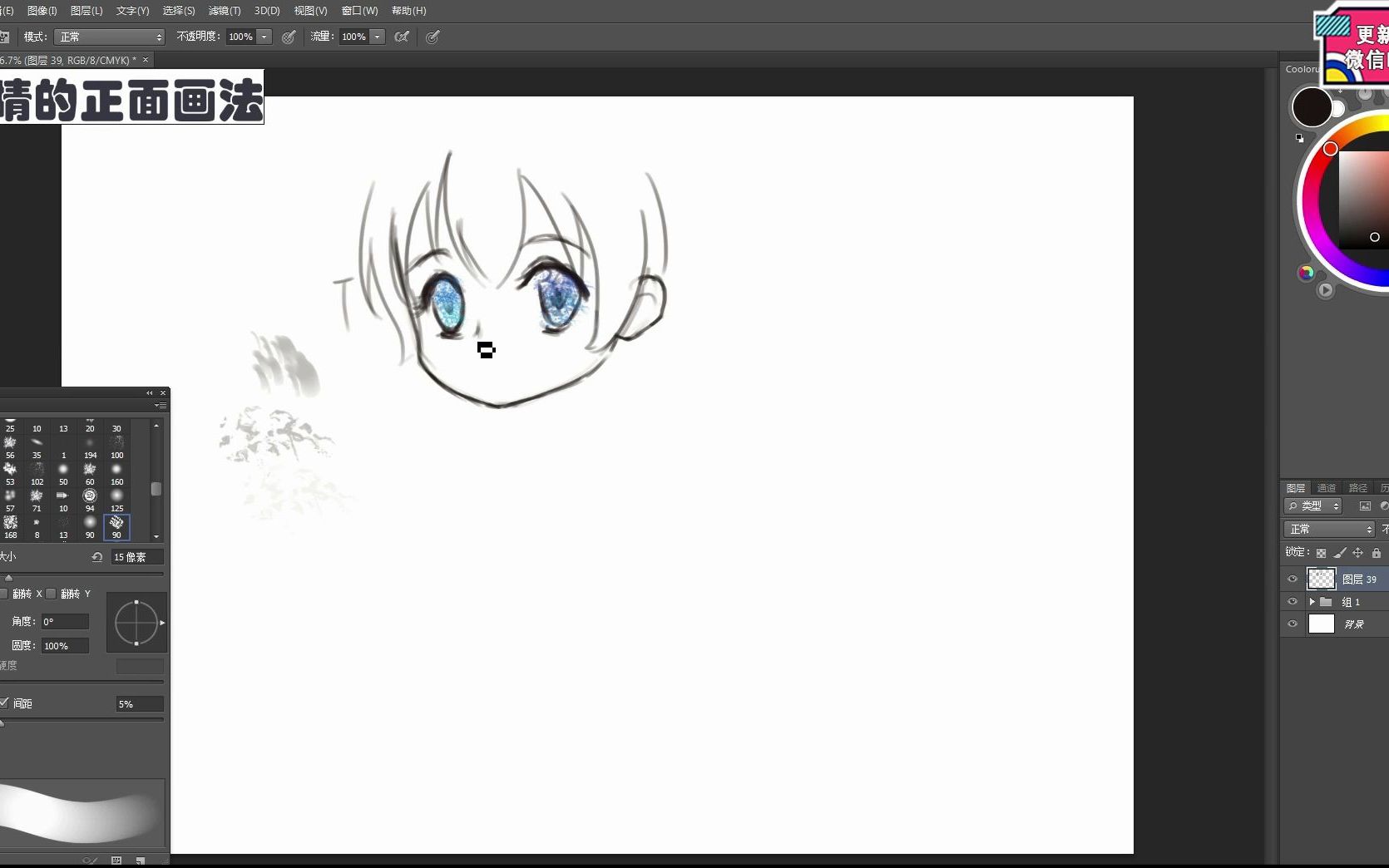Switch to 路径 paths tab
Image resolution: width=1389 pixels, height=868 pixels.
tap(1358, 488)
